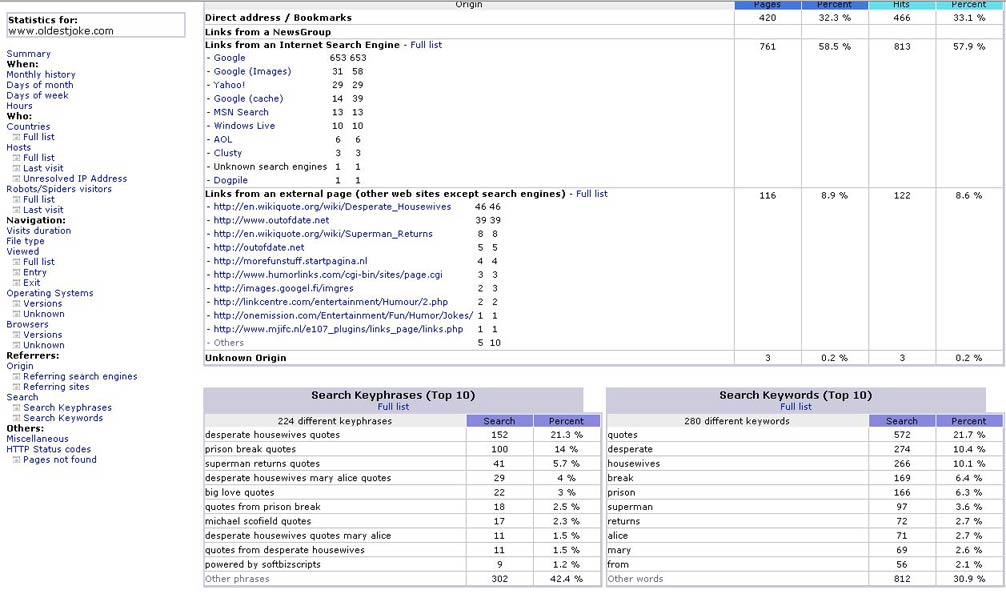Screen dimensions: 1006x598
Task: Open the Summary link in sidebar
Action: tap(28, 54)
